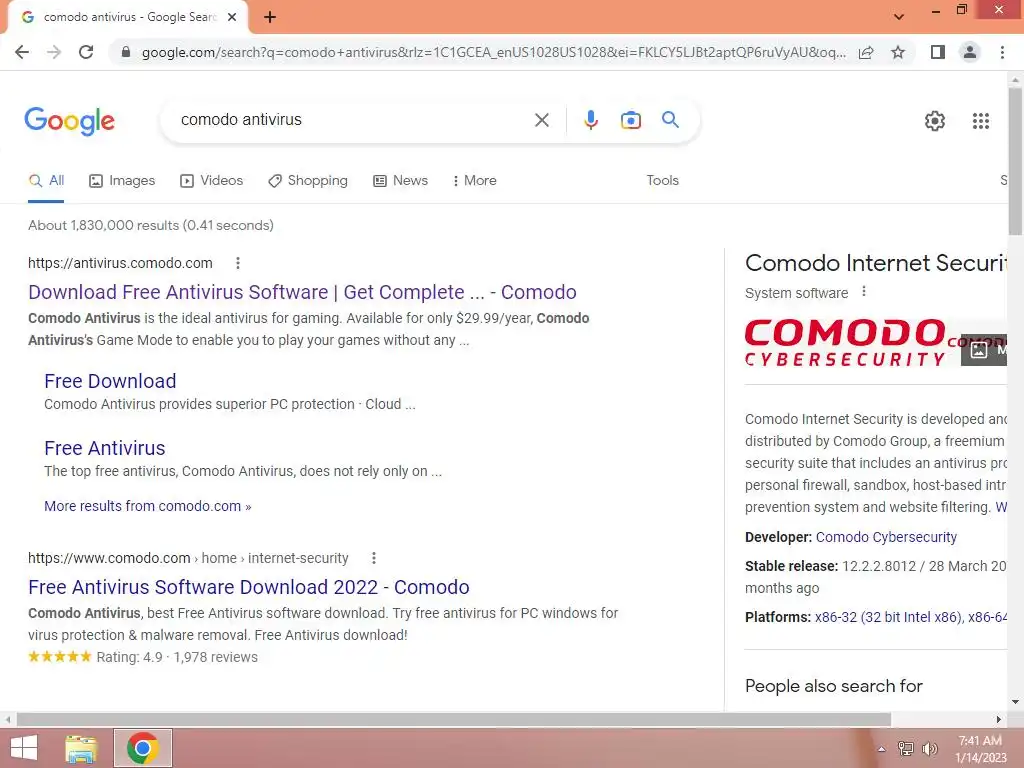Open File Explorer from taskbar

[81, 748]
